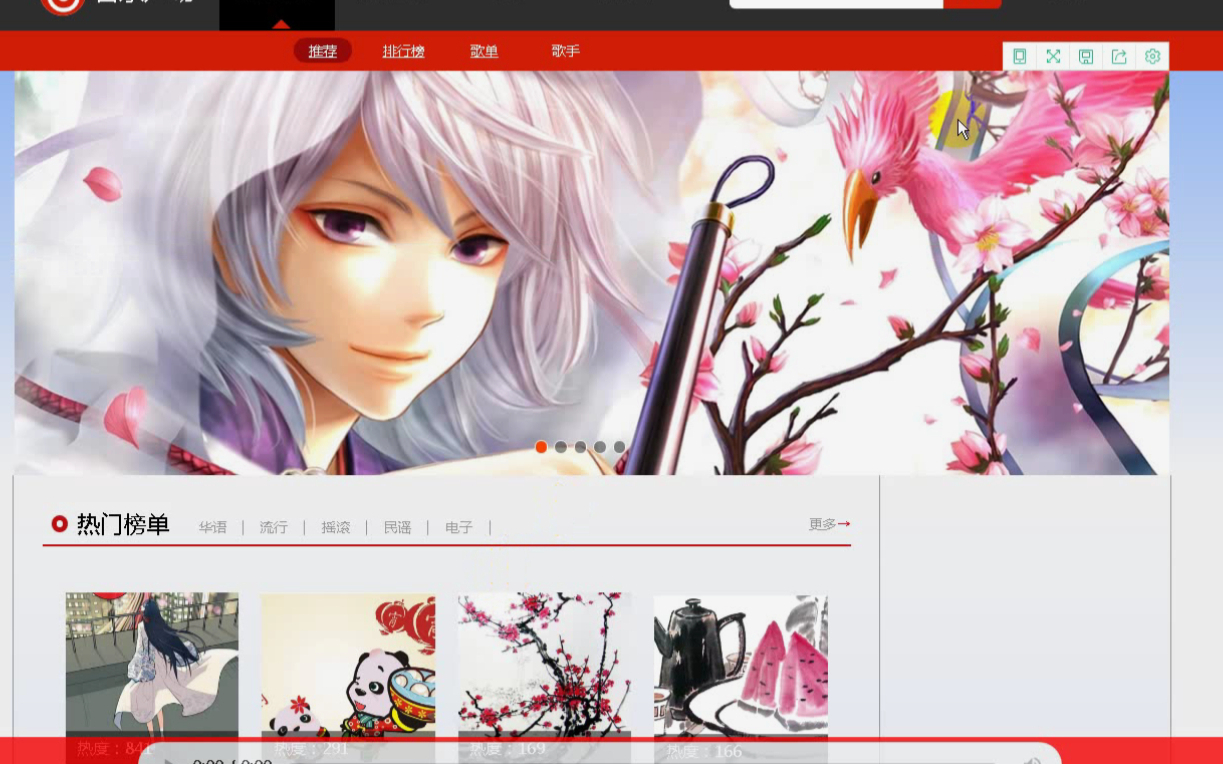The image size is (1223, 764).
Task: Click the first icon in the floating toolbar
Action: coord(1019,57)
